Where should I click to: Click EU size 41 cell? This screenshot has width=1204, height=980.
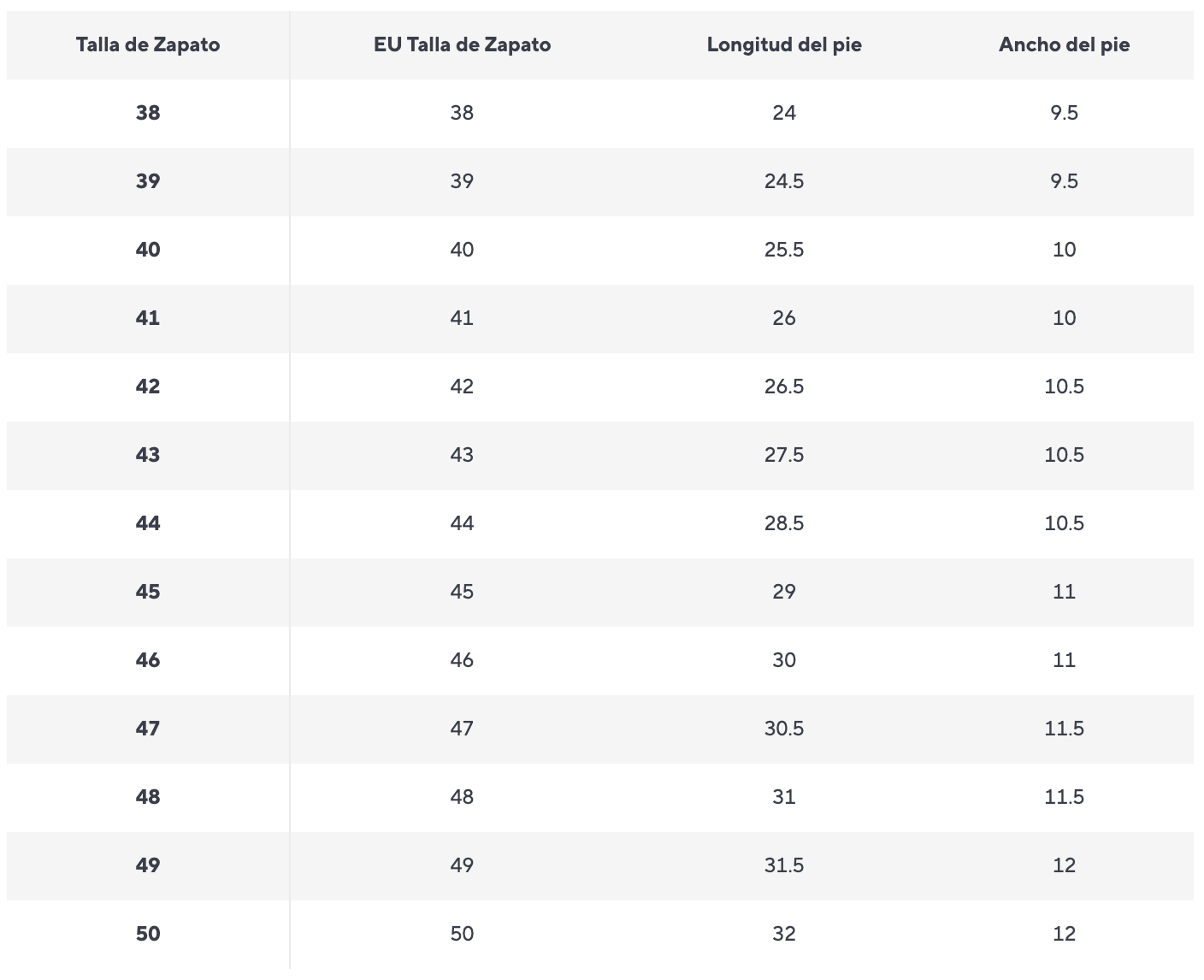462,318
